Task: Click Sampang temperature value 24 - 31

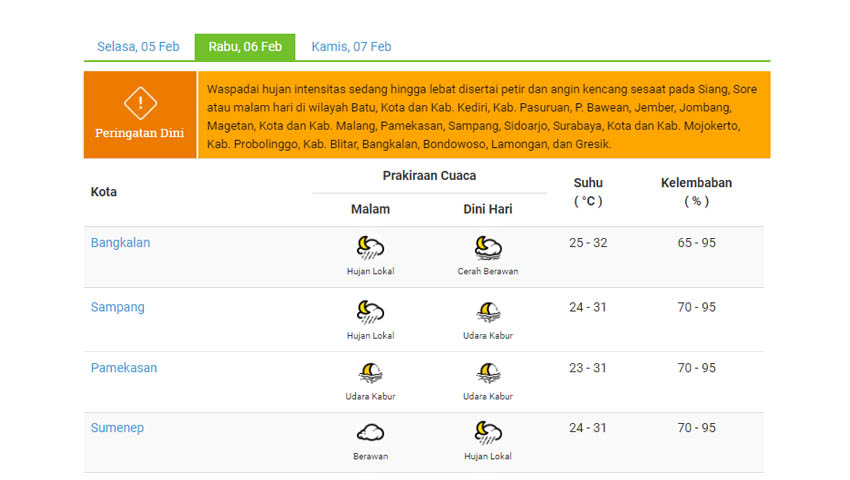Action: point(588,308)
